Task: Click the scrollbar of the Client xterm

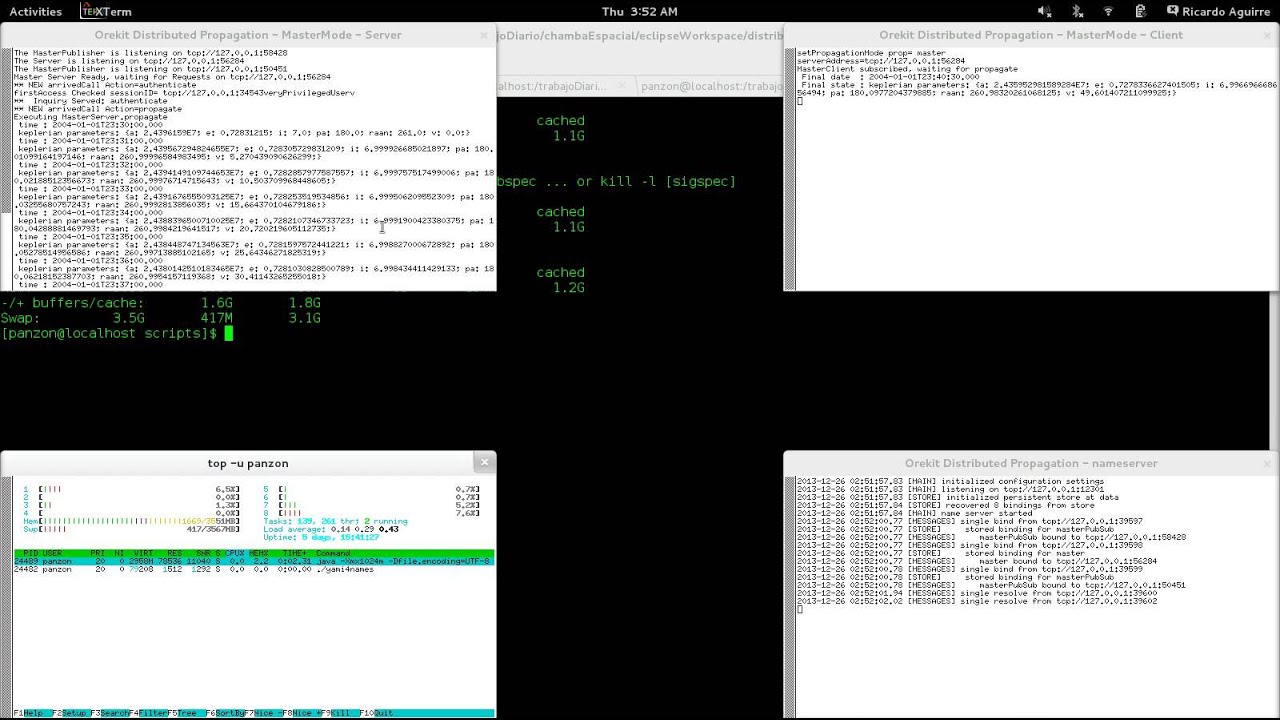Action: coord(790,168)
